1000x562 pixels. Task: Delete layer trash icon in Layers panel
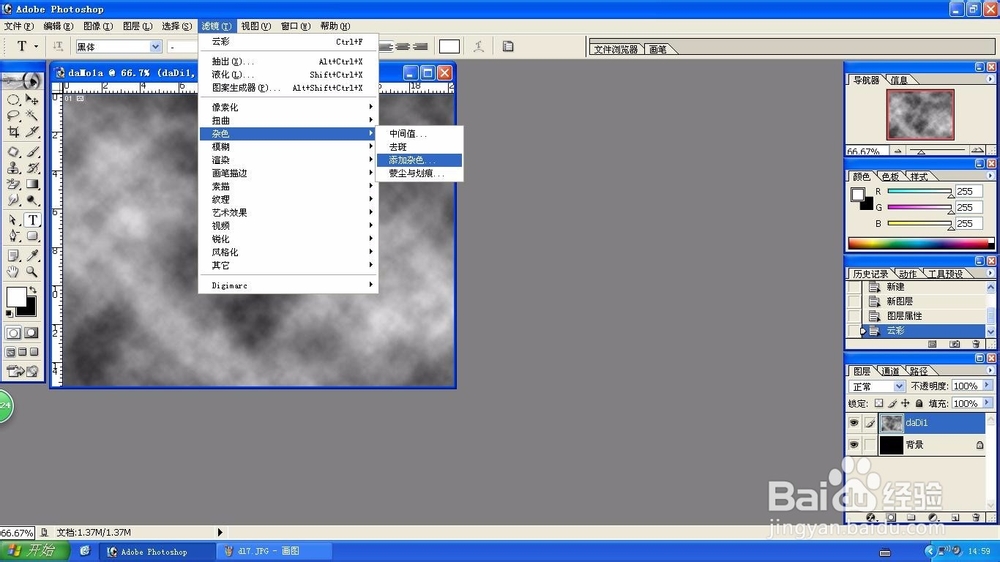[x=976, y=517]
